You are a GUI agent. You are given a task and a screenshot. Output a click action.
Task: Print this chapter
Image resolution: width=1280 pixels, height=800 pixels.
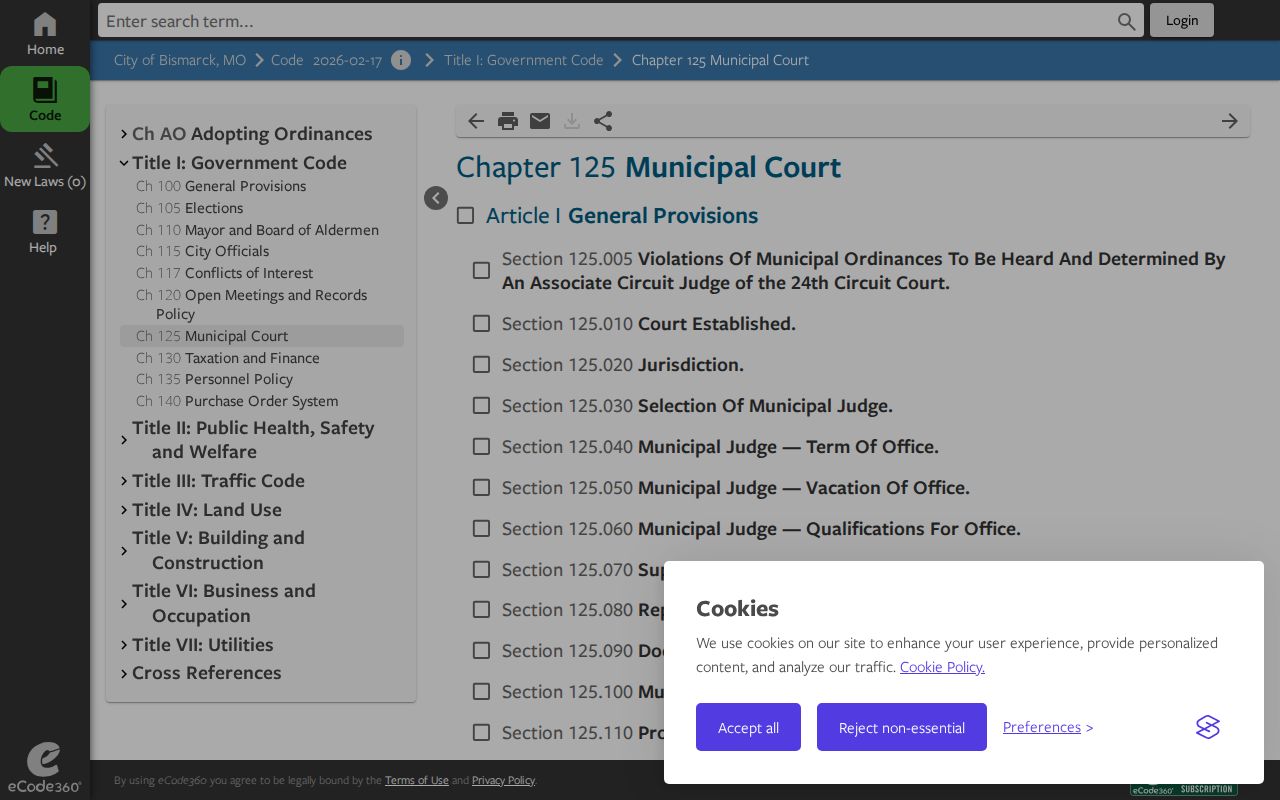(x=508, y=121)
